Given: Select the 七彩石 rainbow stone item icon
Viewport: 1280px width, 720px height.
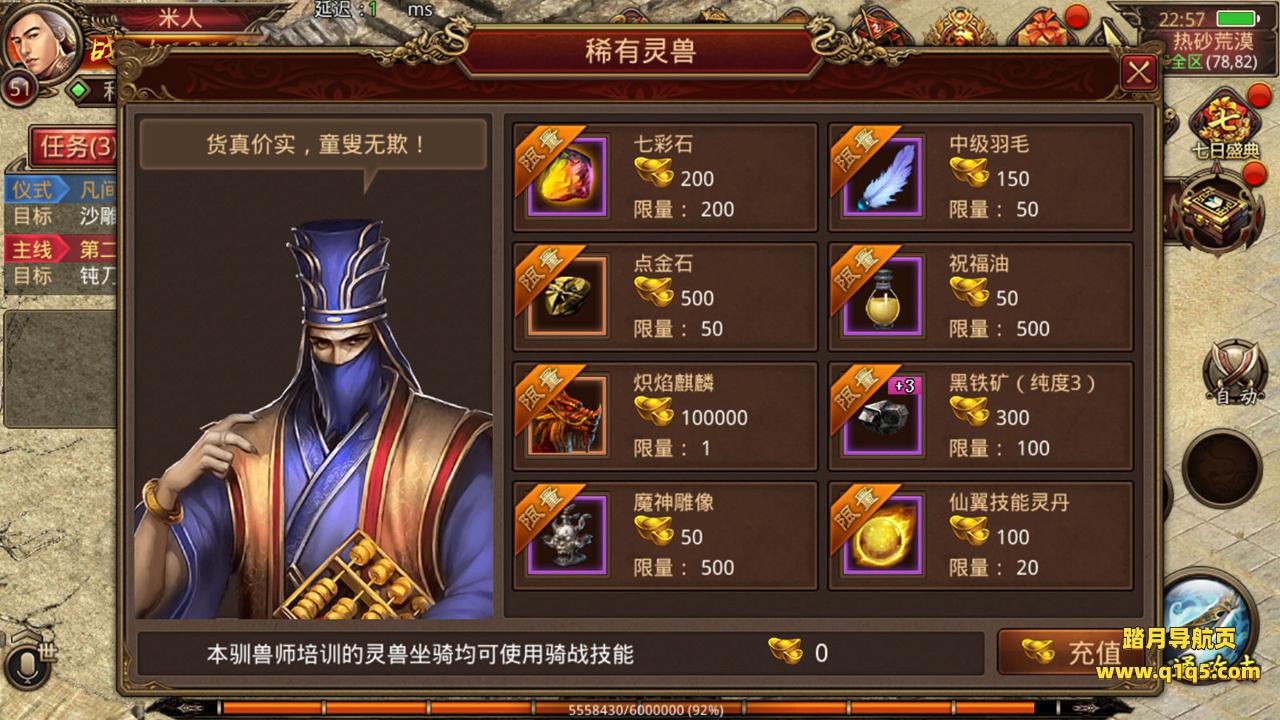Looking at the screenshot, I should 566,177.
